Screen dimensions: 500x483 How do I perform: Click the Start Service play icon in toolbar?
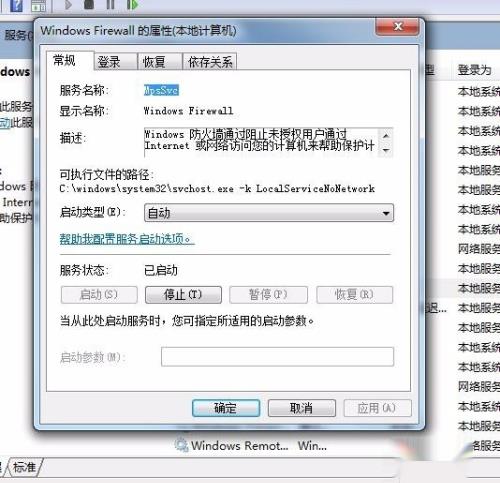(x=68, y=5)
